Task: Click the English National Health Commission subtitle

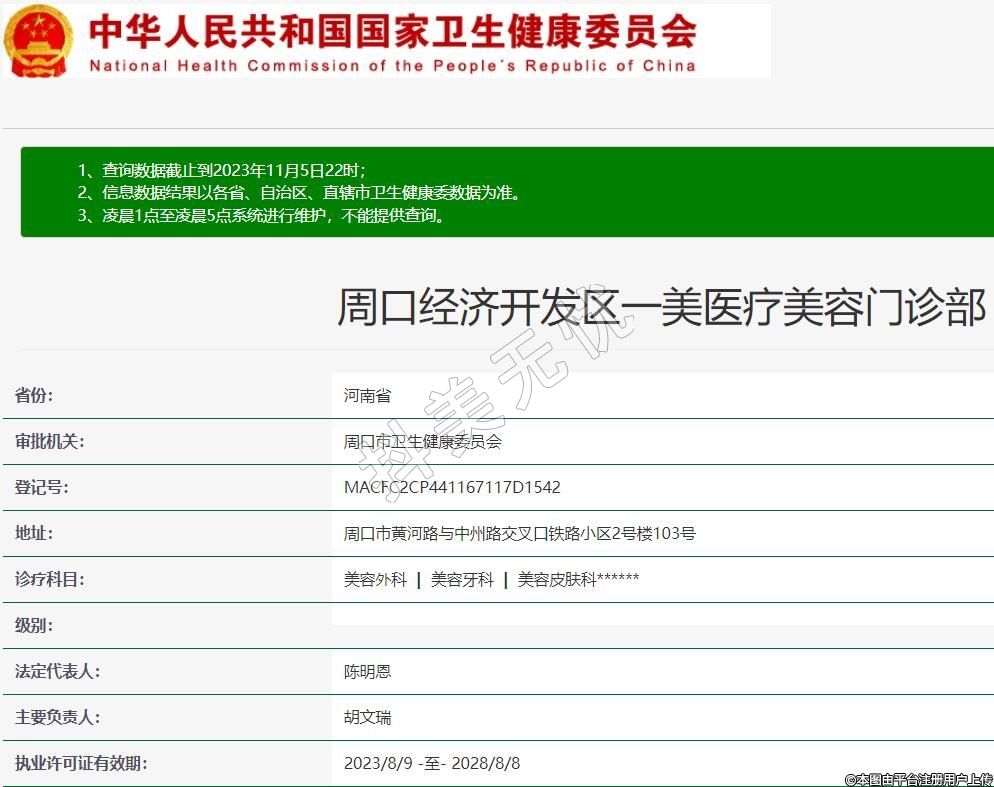Action: coord(392,66)
